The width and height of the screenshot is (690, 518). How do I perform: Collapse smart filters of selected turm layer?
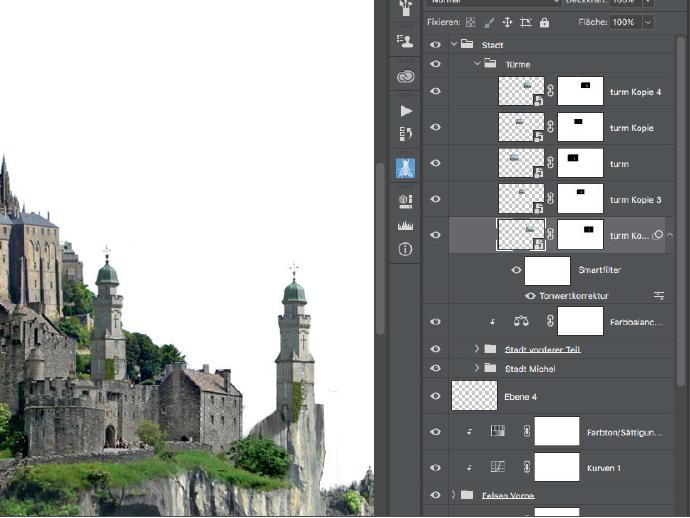pyautogui.click(x=670, y=235)
